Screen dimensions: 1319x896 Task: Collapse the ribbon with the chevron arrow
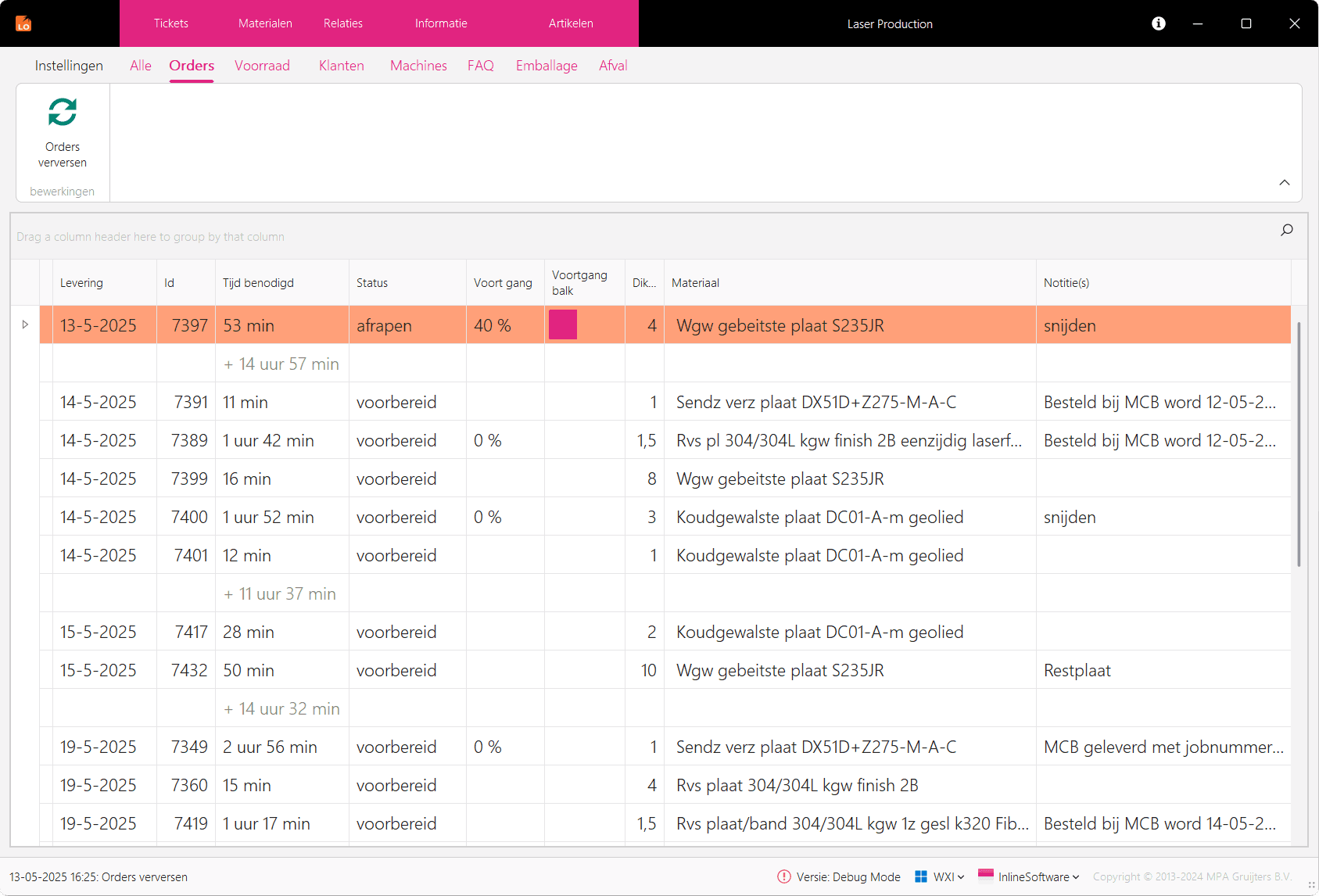point(1285,182)
